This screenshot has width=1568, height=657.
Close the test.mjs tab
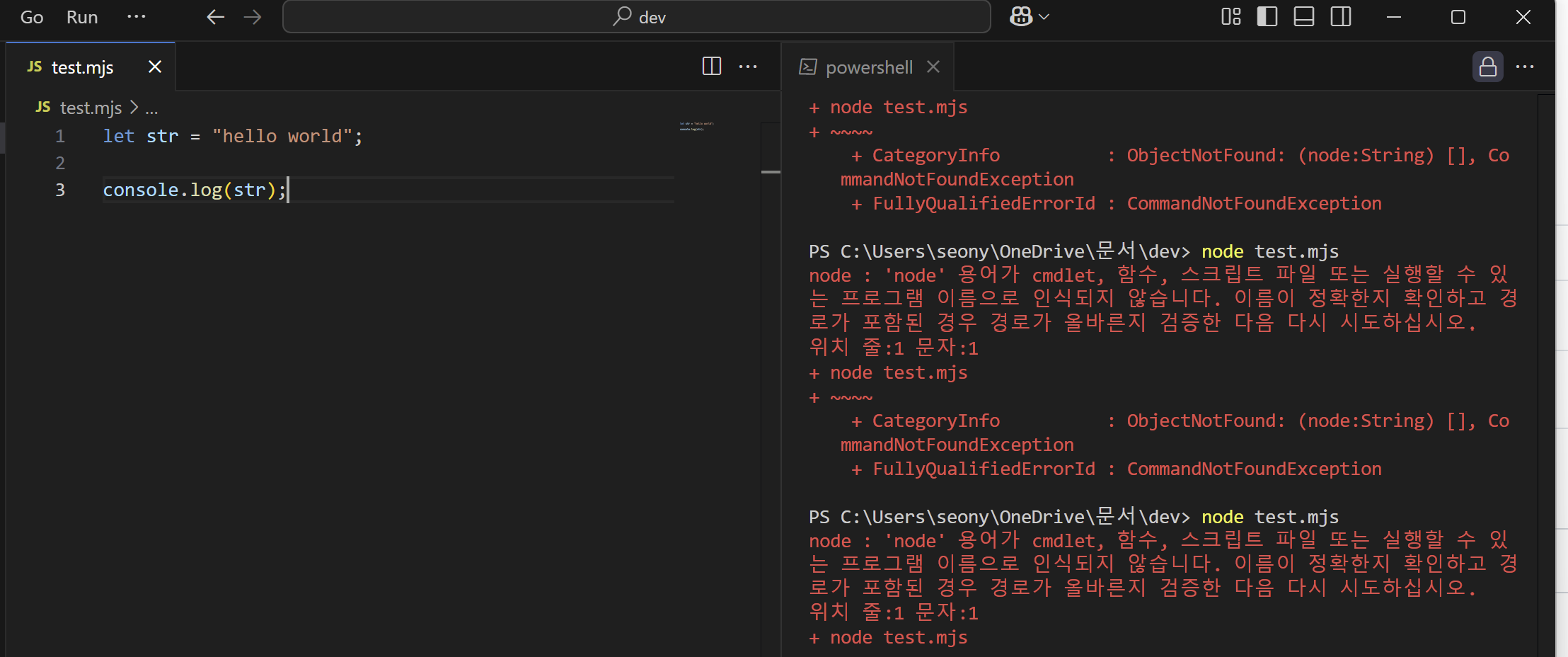155,67
